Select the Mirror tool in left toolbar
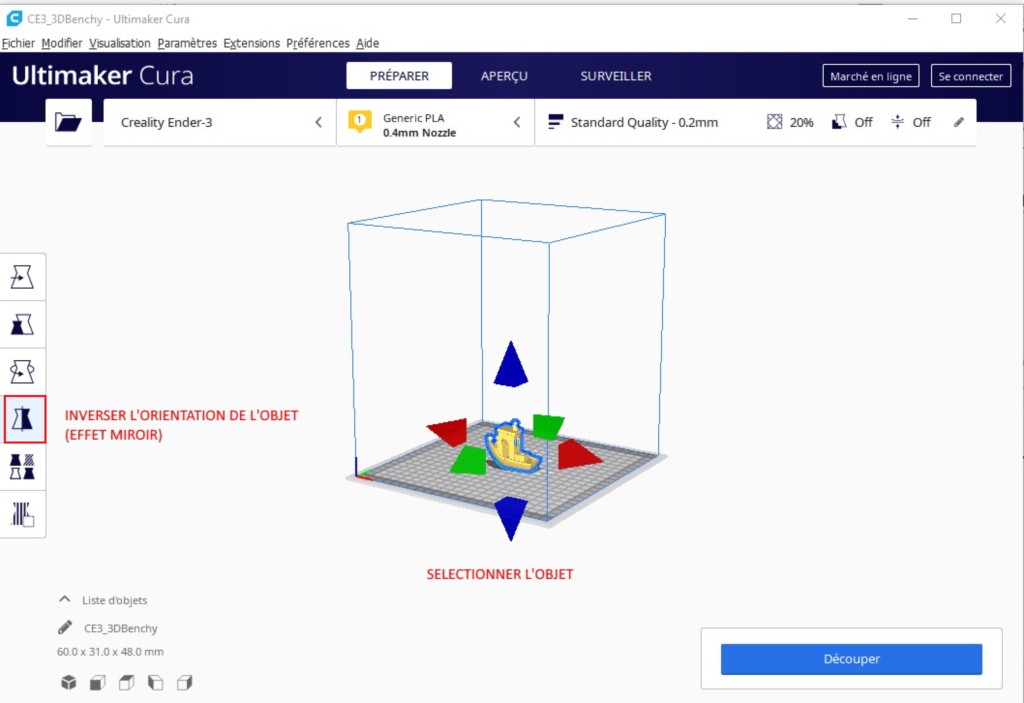This screenshot has width=1024, height=703. [x=24, y=419]
